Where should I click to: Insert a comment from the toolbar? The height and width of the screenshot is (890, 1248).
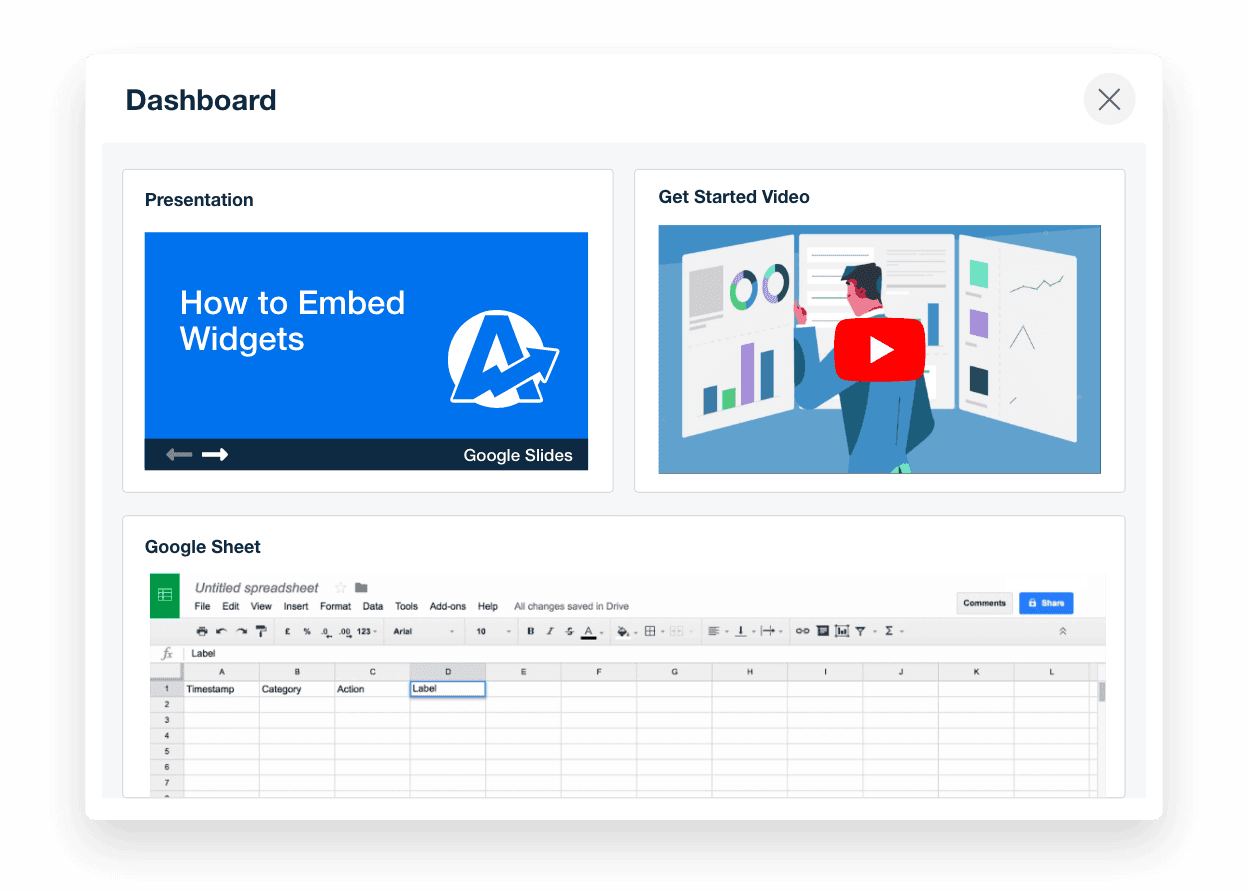pyautogui.click(x=822, y=631)
